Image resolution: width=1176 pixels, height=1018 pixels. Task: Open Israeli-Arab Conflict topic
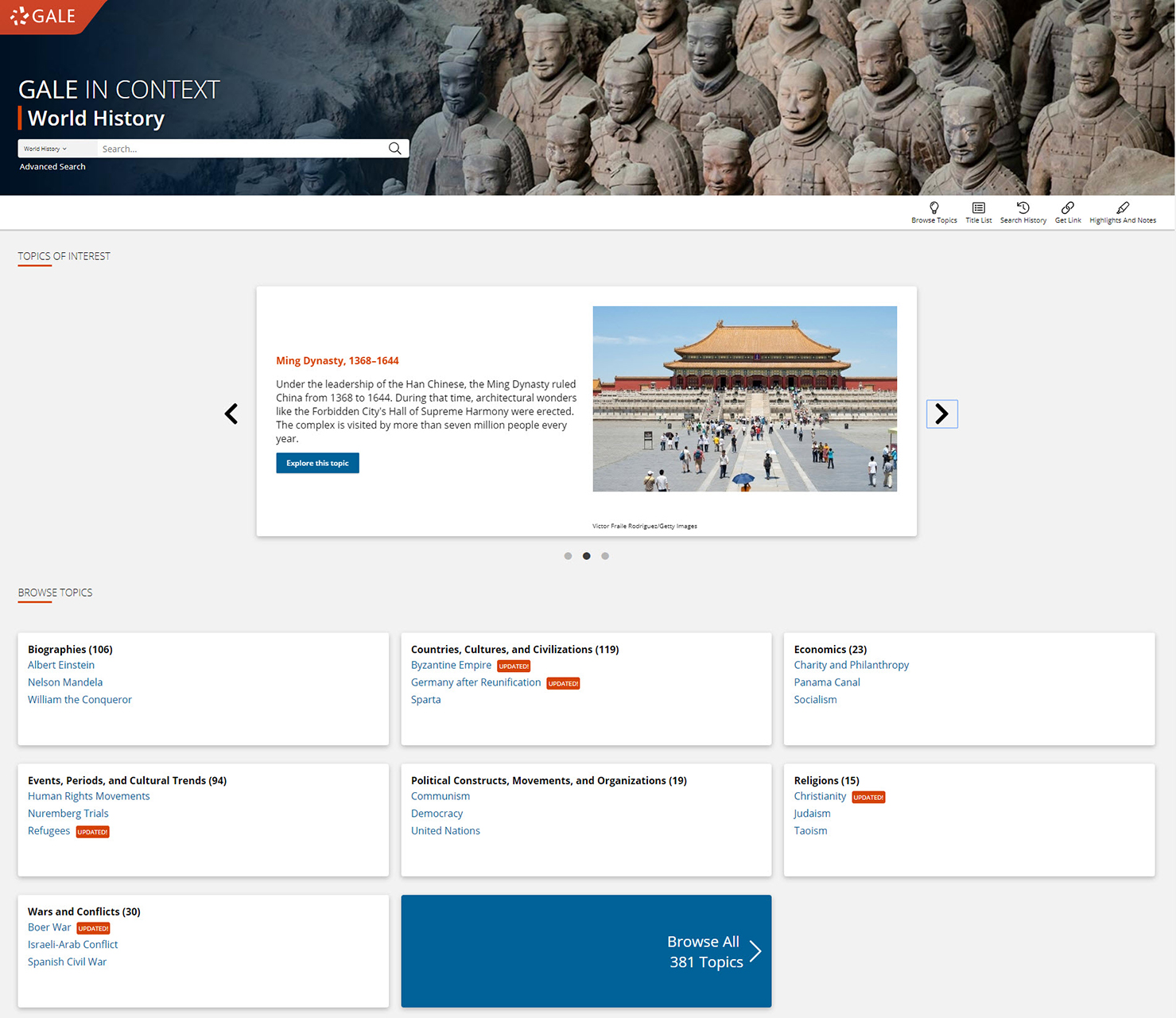(x=72, y=945)
